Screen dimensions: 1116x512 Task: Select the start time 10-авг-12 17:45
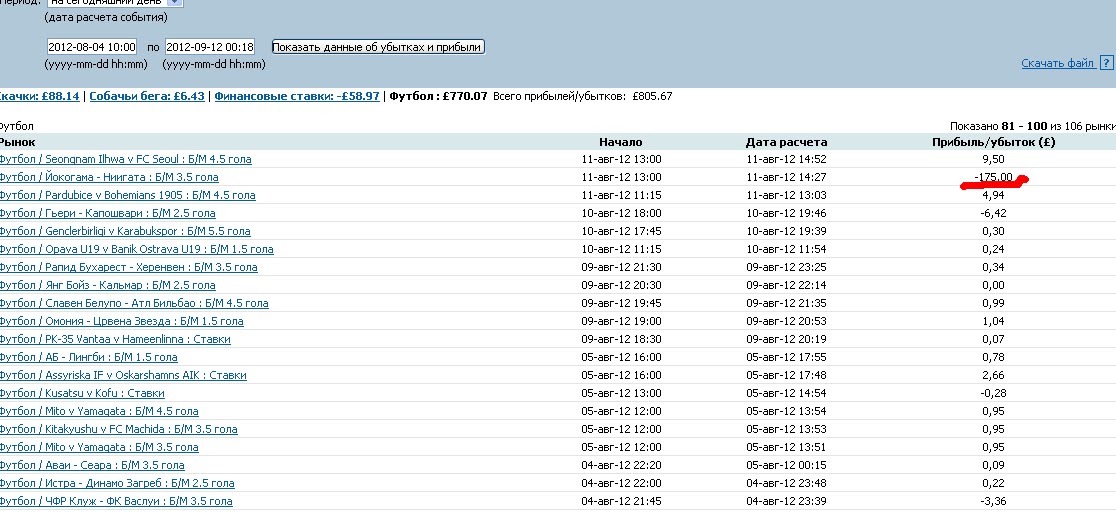[x=621, y=231]
